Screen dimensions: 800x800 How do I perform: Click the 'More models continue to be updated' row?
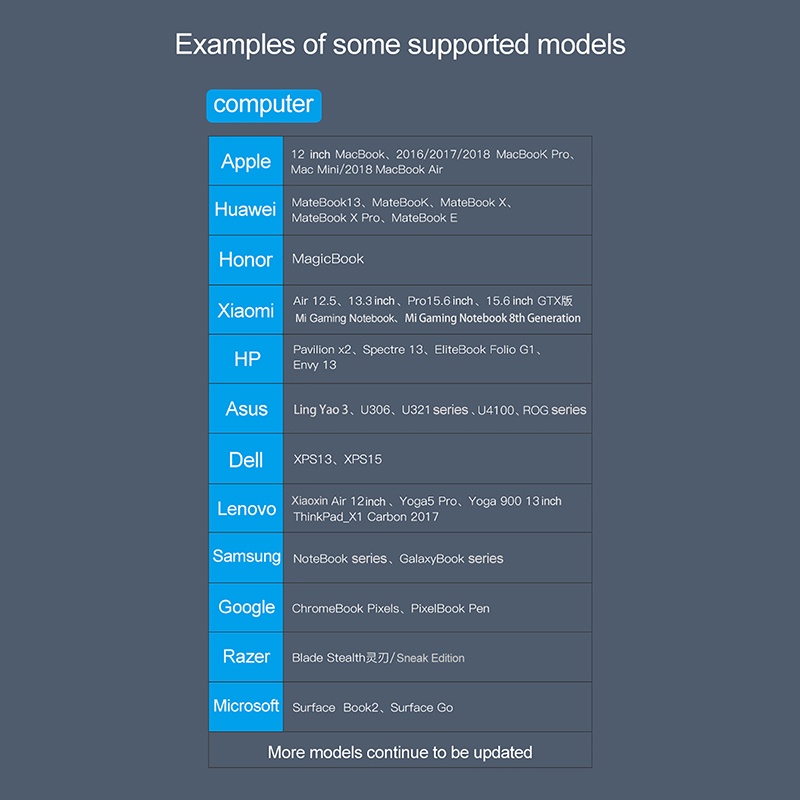pyautogui.click(x=400, y=750)
